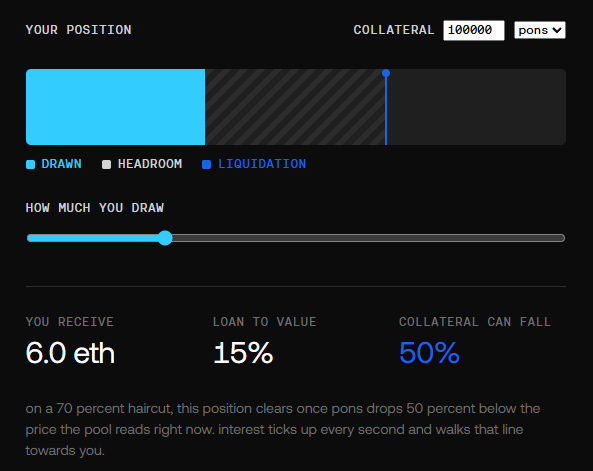
Task: Open the pons collateral type dropdown
Action: point(540,30)
